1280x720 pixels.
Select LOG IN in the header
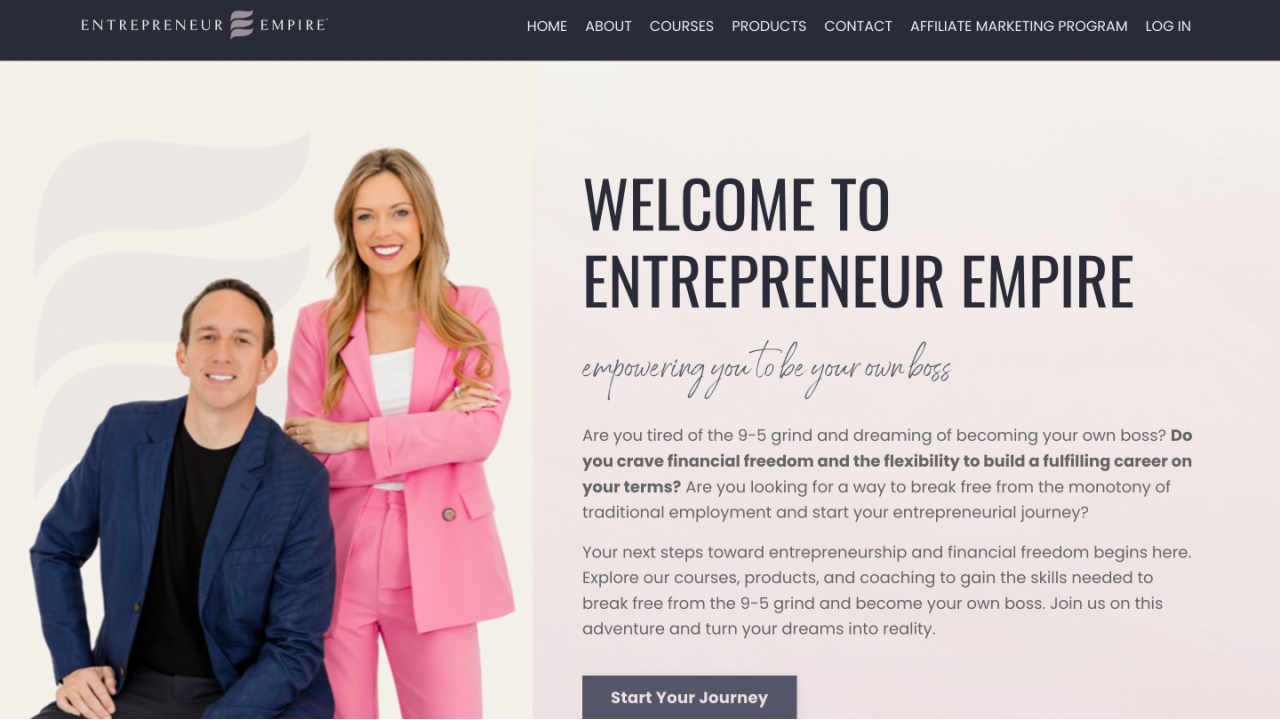1168,26
